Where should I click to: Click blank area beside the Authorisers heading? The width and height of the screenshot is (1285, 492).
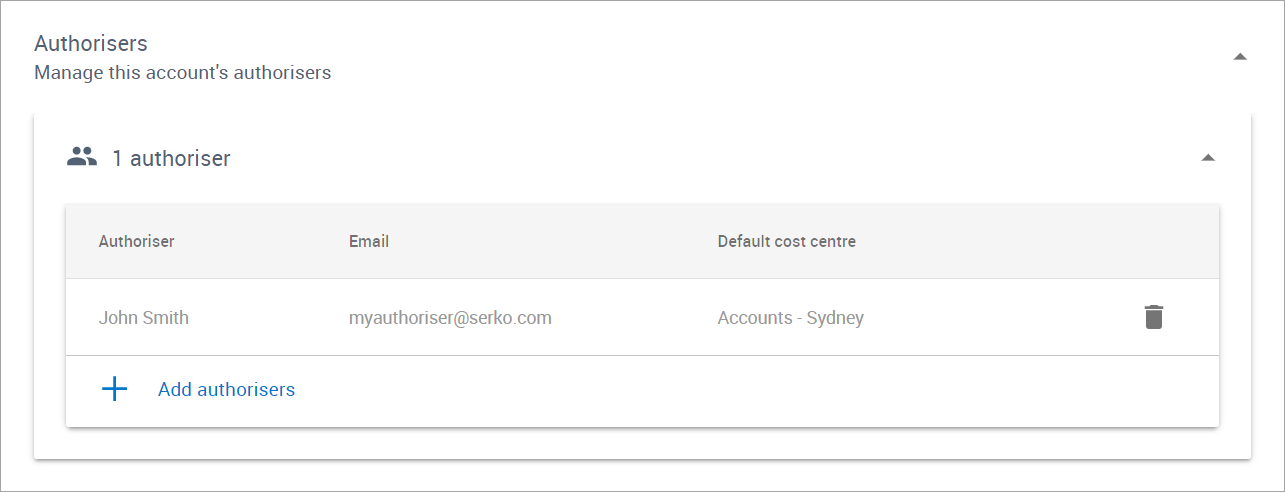tap(700, 57)
